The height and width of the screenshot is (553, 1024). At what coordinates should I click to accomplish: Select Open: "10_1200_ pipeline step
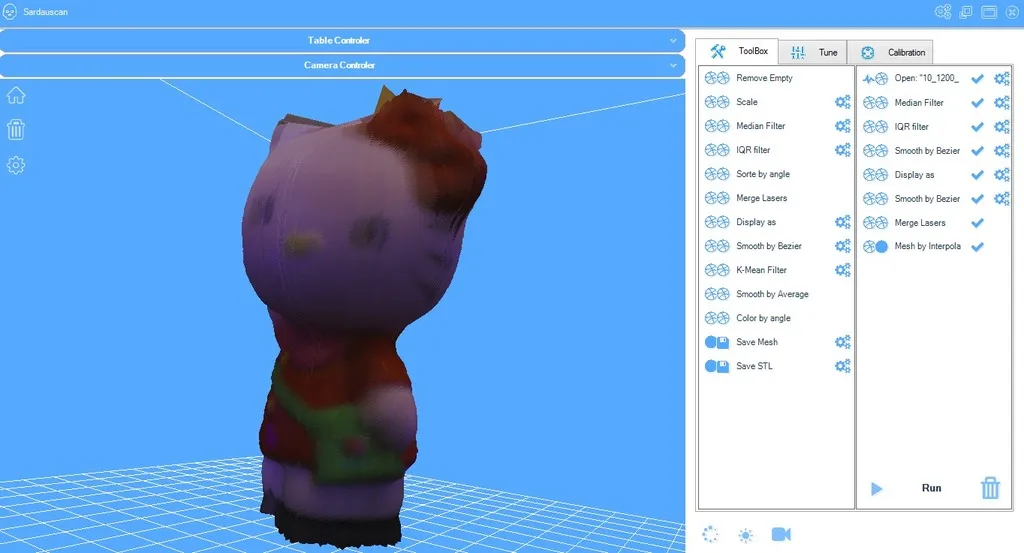point(927,78)
